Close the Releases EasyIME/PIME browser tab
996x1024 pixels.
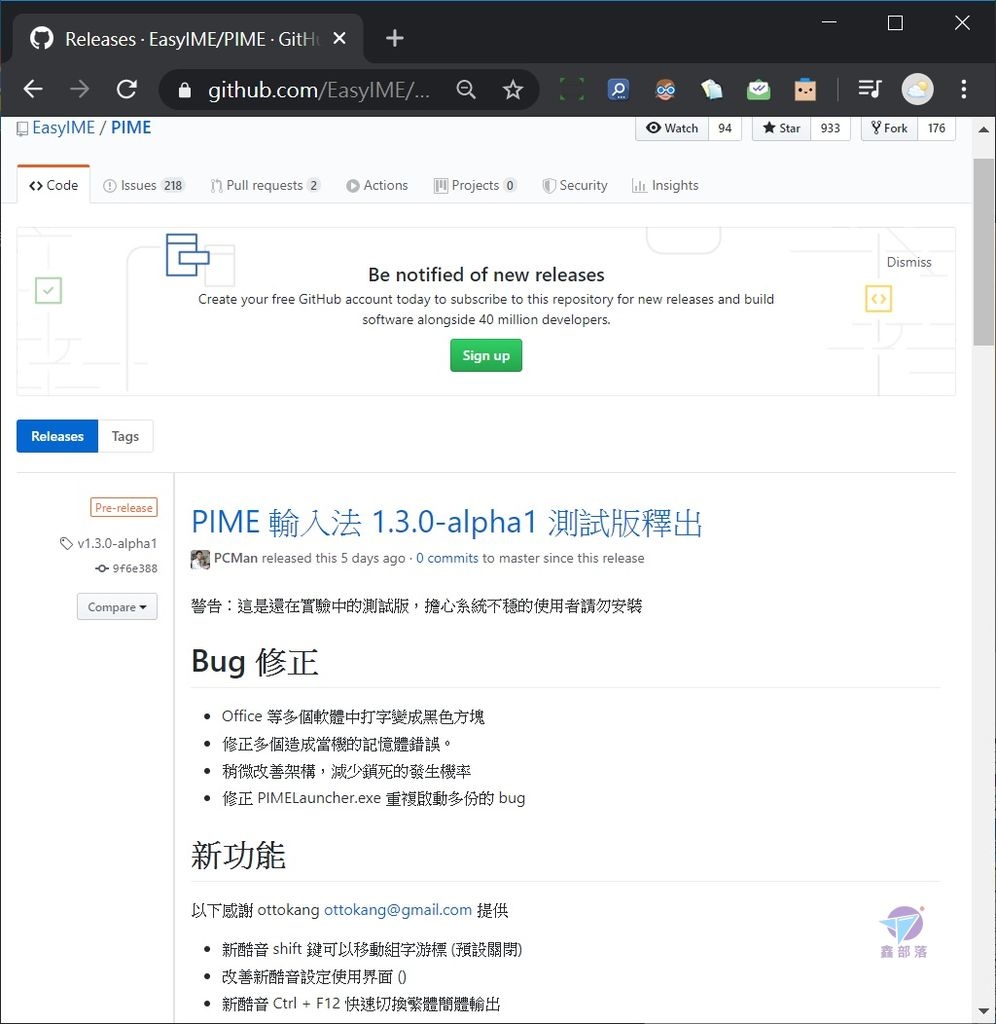pos(339,39)
